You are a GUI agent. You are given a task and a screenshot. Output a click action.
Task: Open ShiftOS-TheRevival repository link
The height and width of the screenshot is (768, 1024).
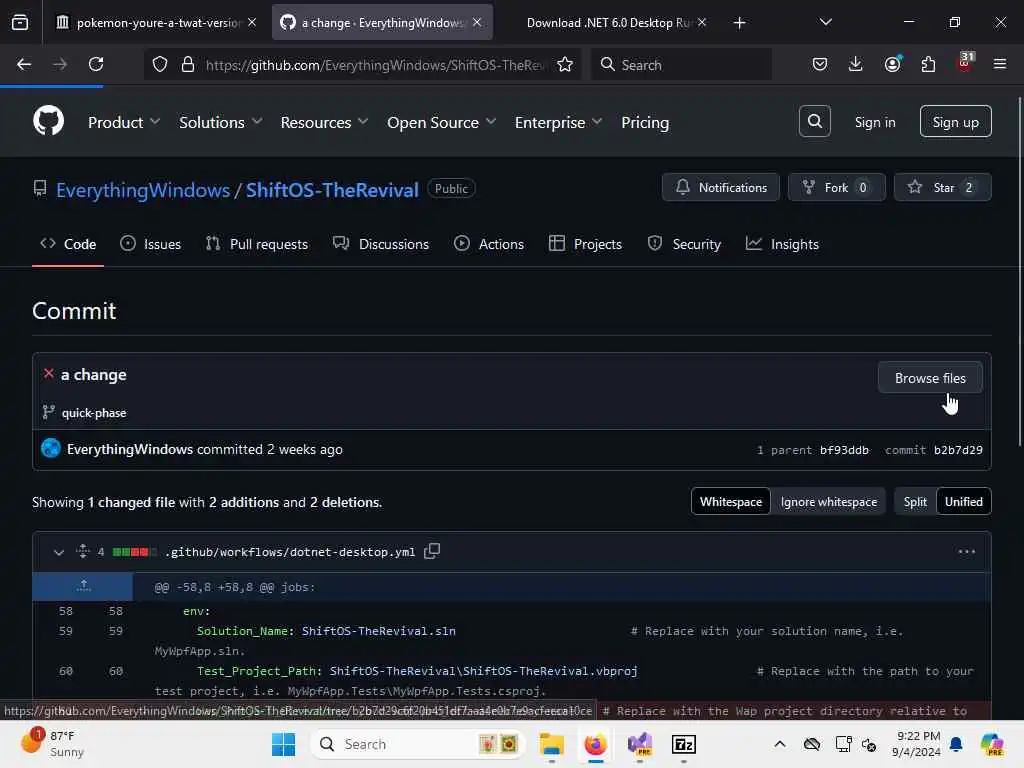coord(332,189)
